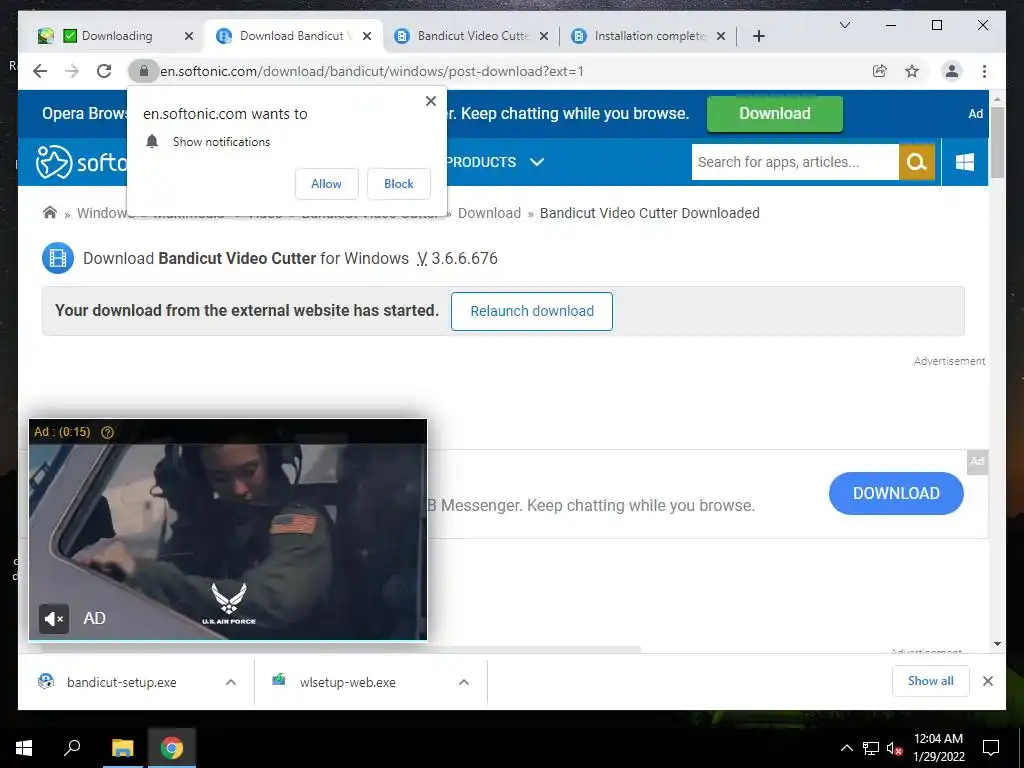Click the muted volume tray icon

coord(895,748)
